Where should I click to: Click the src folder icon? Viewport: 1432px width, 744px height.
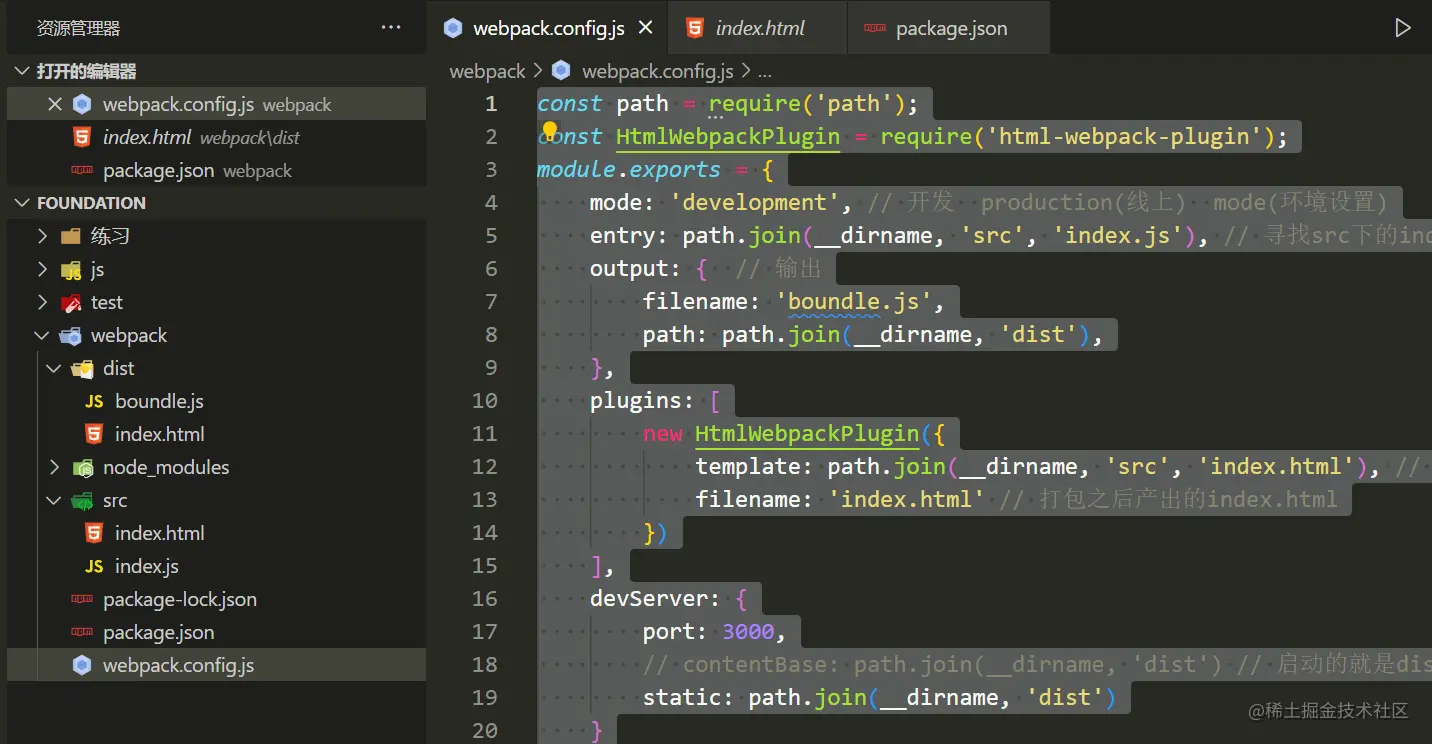pos(82,501)
